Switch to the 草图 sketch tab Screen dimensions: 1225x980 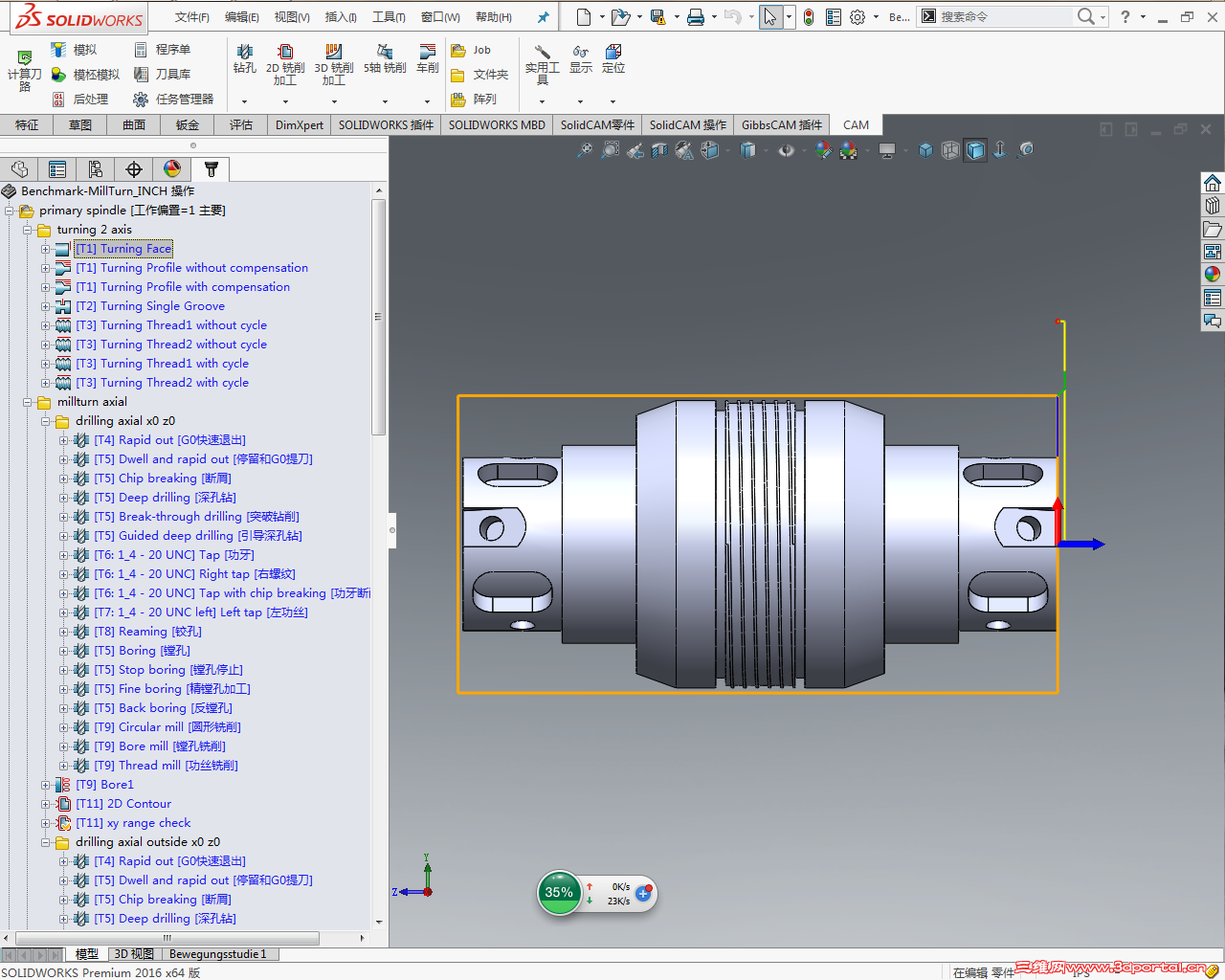(x=80, y=125)
